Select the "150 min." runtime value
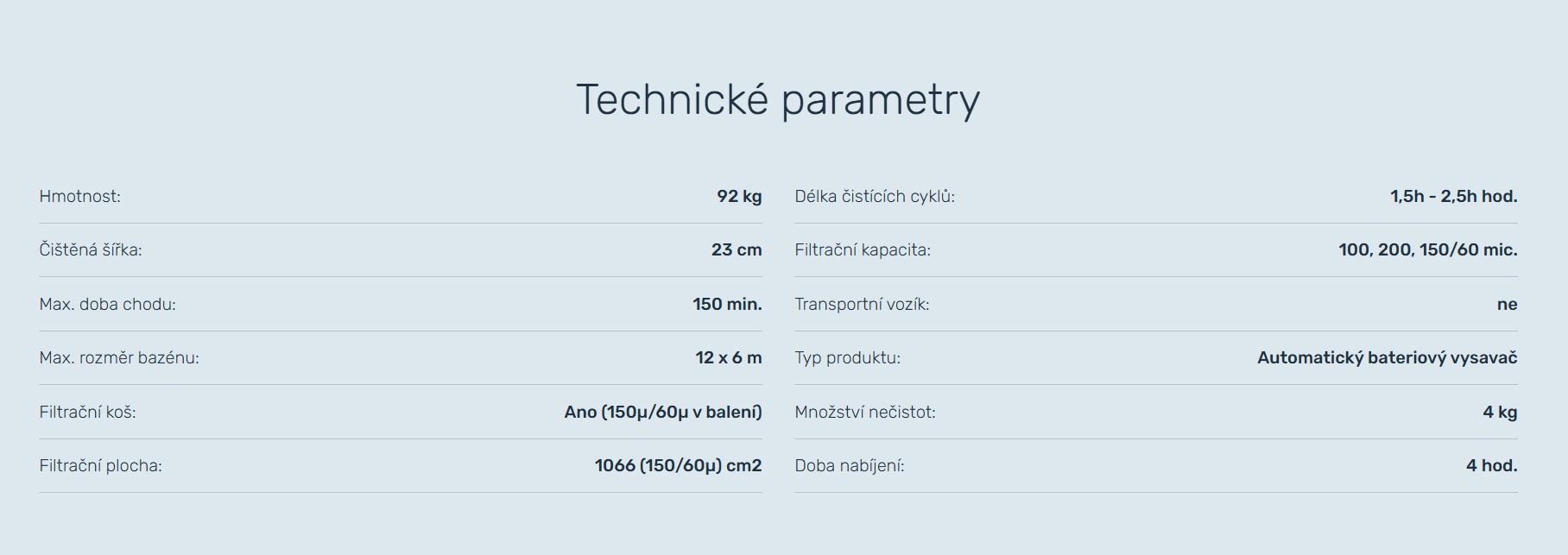The height and width of the screenshot is (555, 1568). [727, 305]
